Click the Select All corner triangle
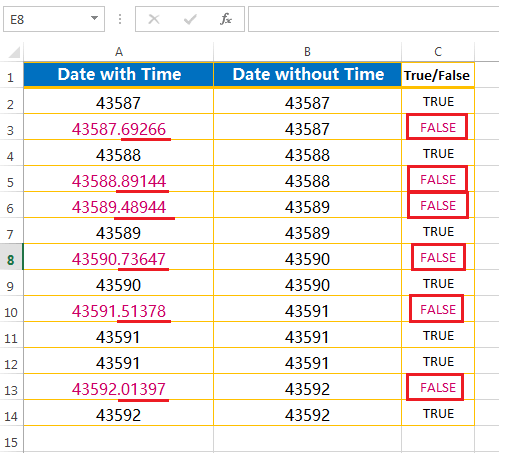The height and width of the screenshot is (456, 505). pos(14,52)
